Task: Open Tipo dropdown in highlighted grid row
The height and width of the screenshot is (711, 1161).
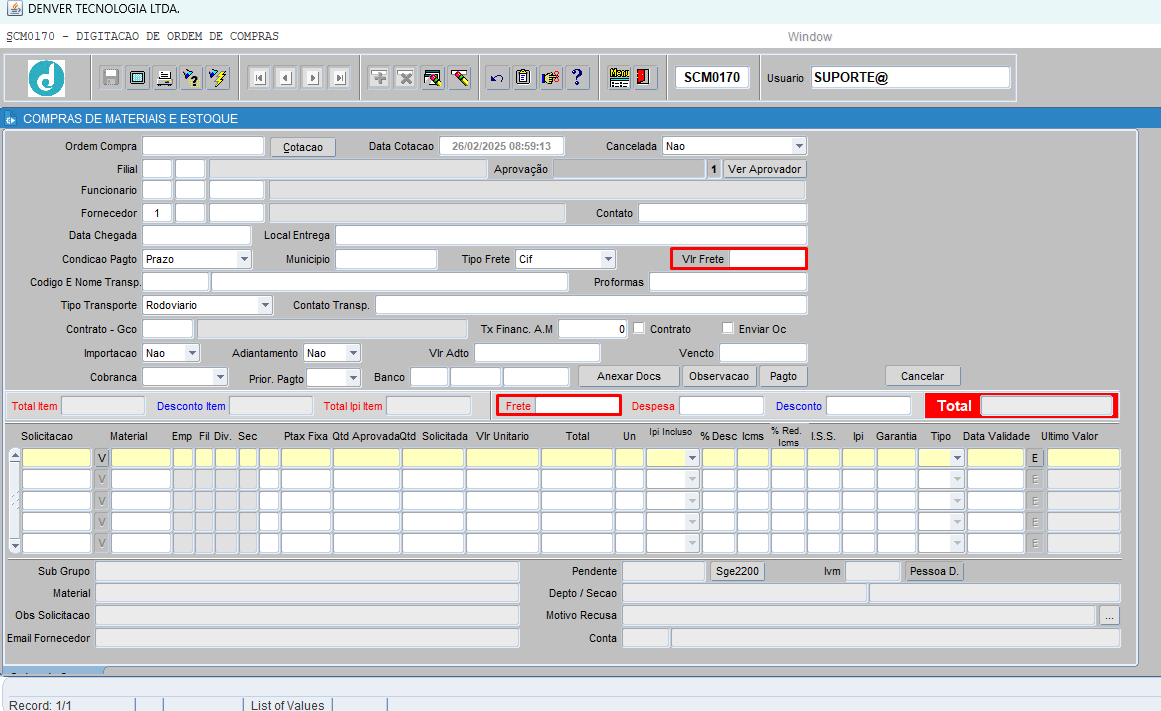Action: (x=957, y=458)
